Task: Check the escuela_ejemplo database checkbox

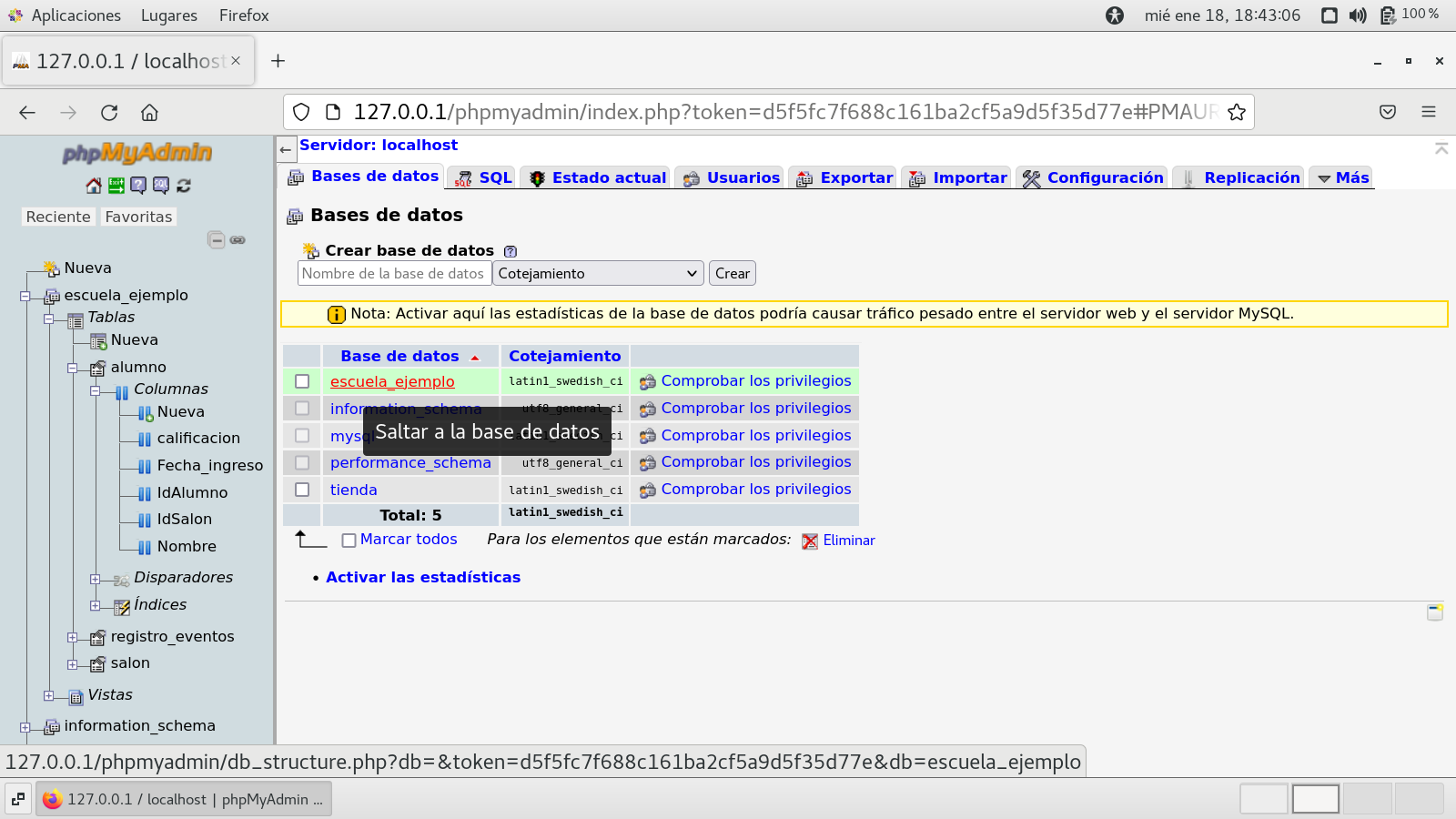Action: coord(302,381)
